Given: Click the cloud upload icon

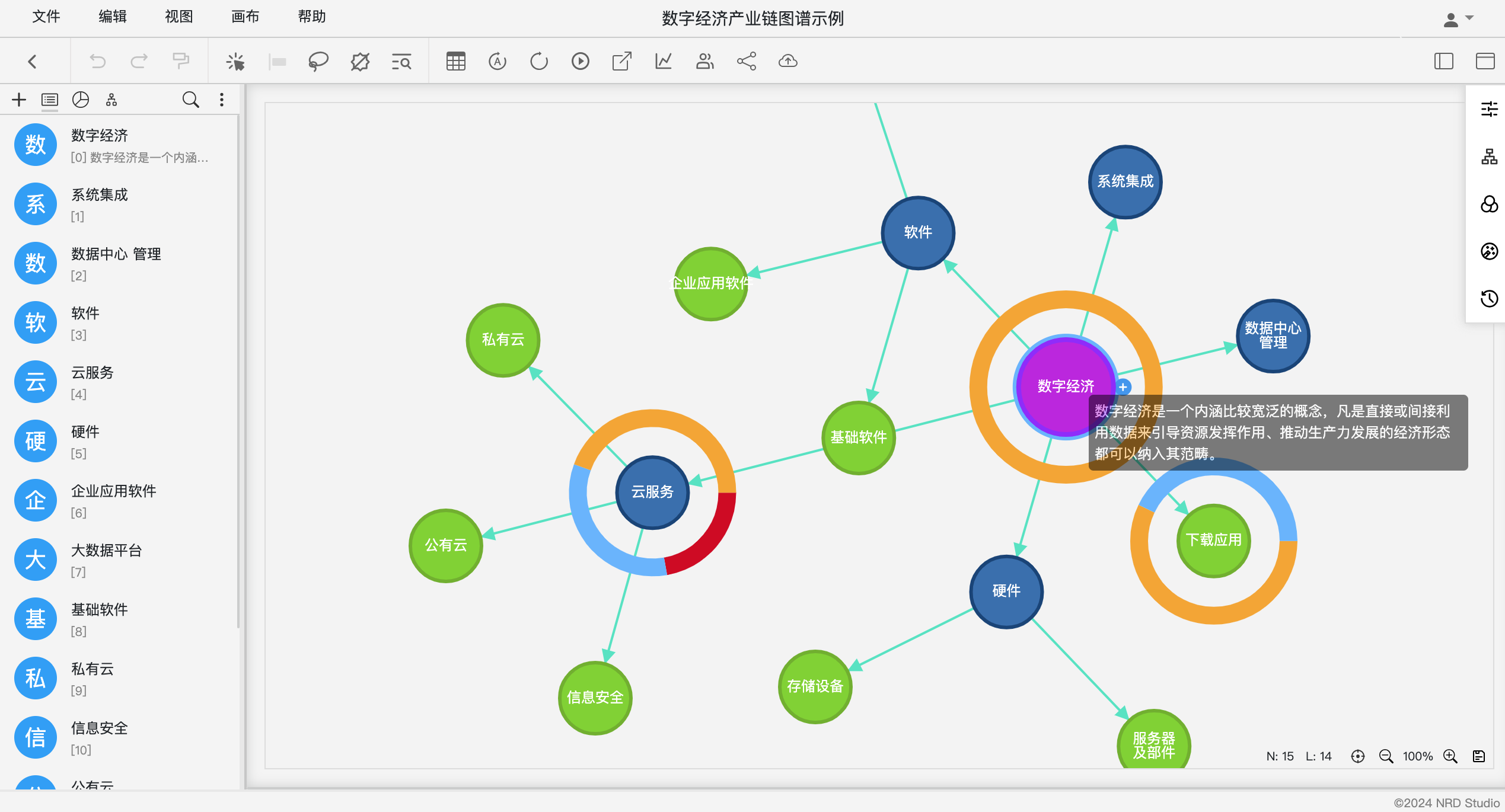Looking at the screenshot, I should pyautogui.click(x=787, y=61).
